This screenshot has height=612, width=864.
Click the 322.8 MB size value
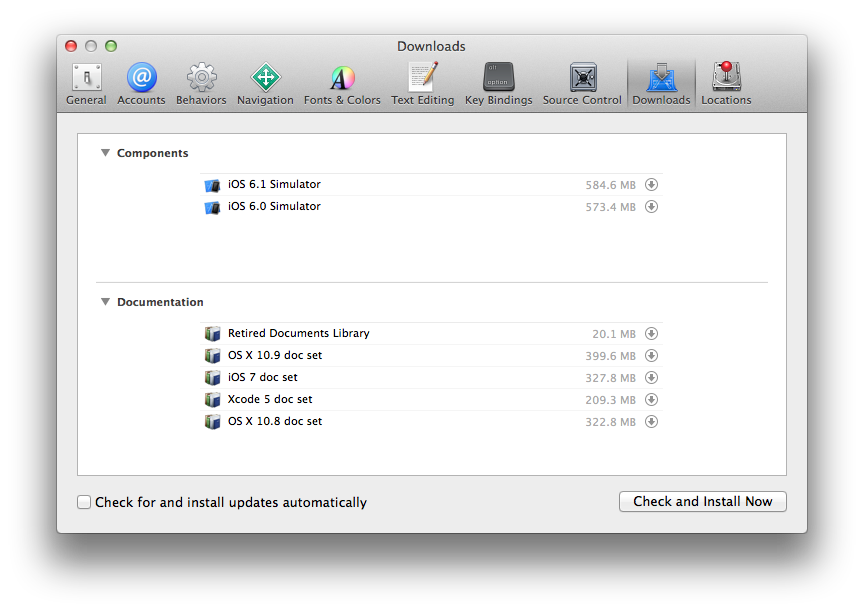pos(611,422)
